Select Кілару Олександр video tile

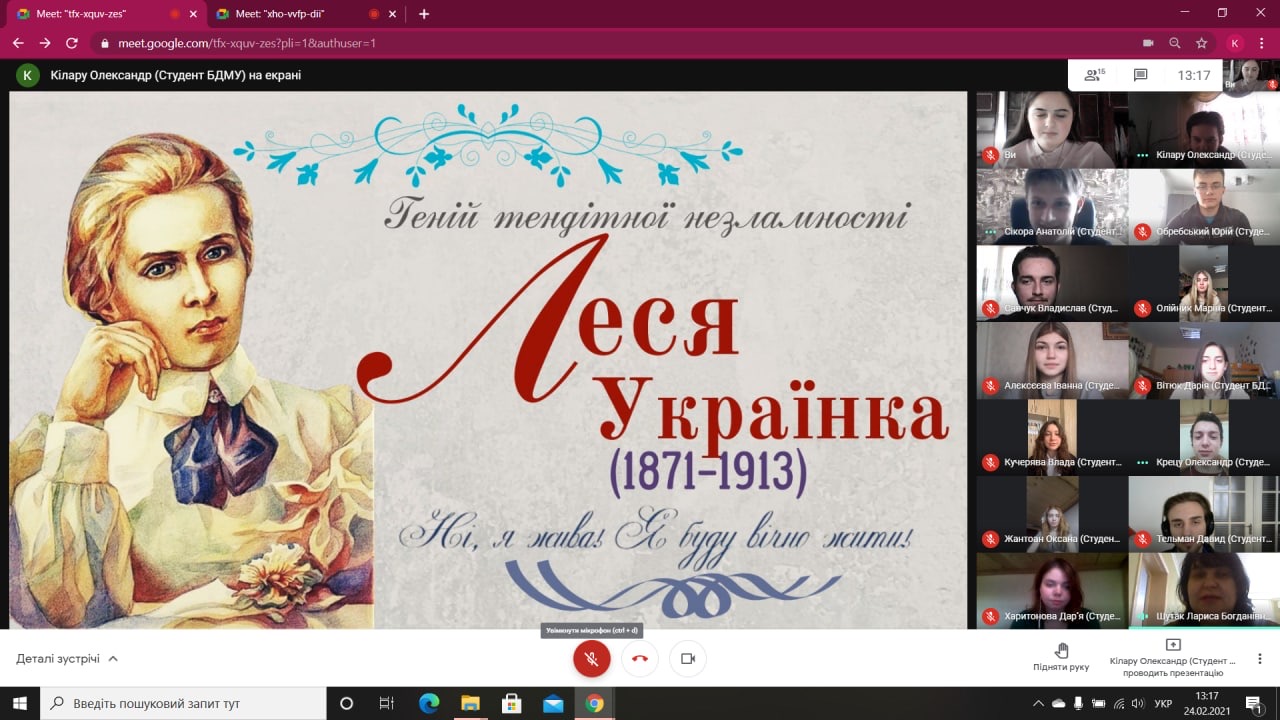(1204, 129)
